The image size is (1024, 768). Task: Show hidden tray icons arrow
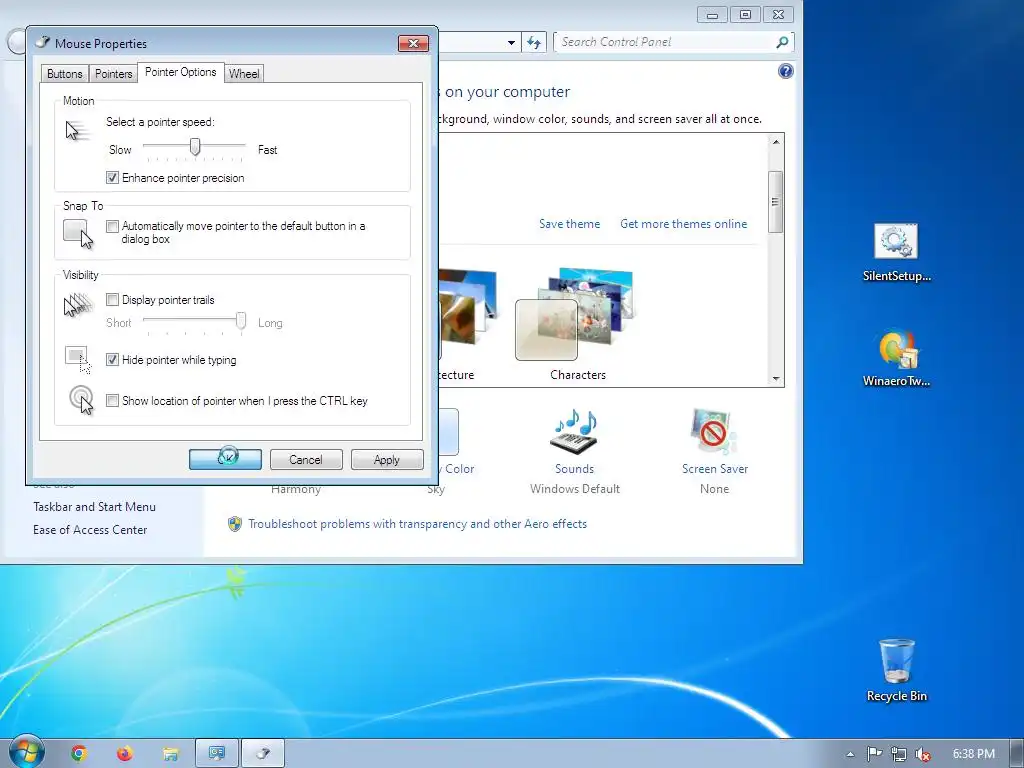pos(850,754)
